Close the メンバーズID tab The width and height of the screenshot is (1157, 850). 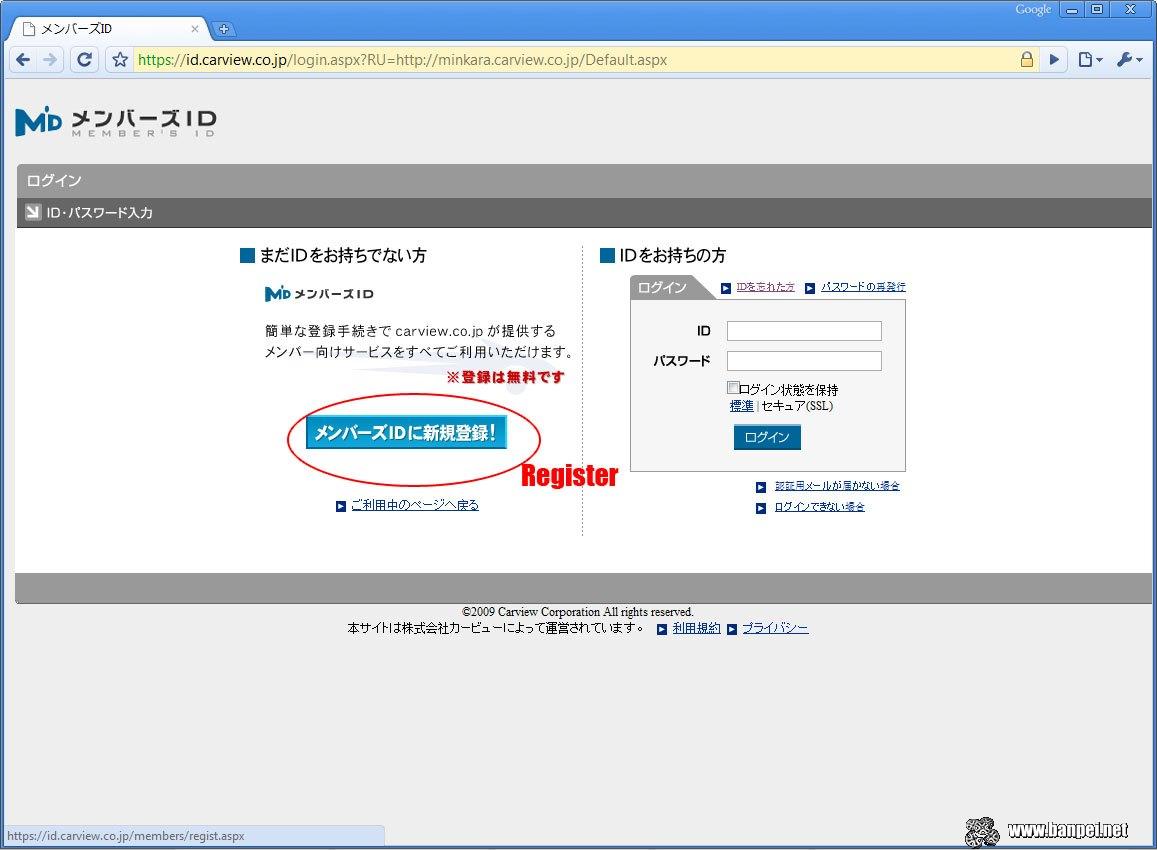(195, 30)
